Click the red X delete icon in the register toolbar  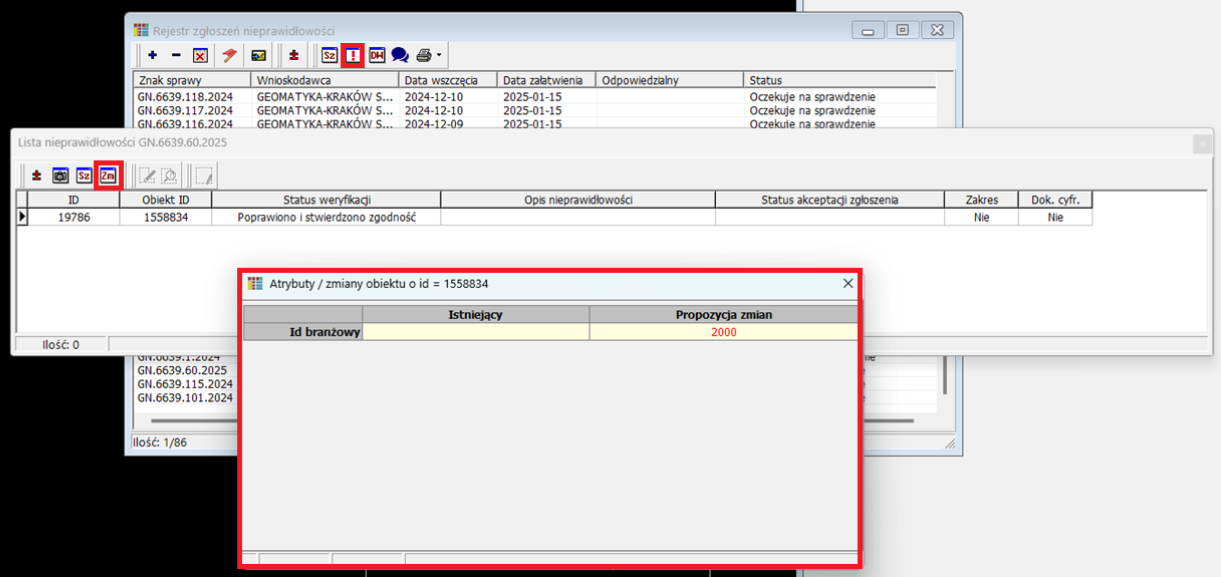(200, 56)
